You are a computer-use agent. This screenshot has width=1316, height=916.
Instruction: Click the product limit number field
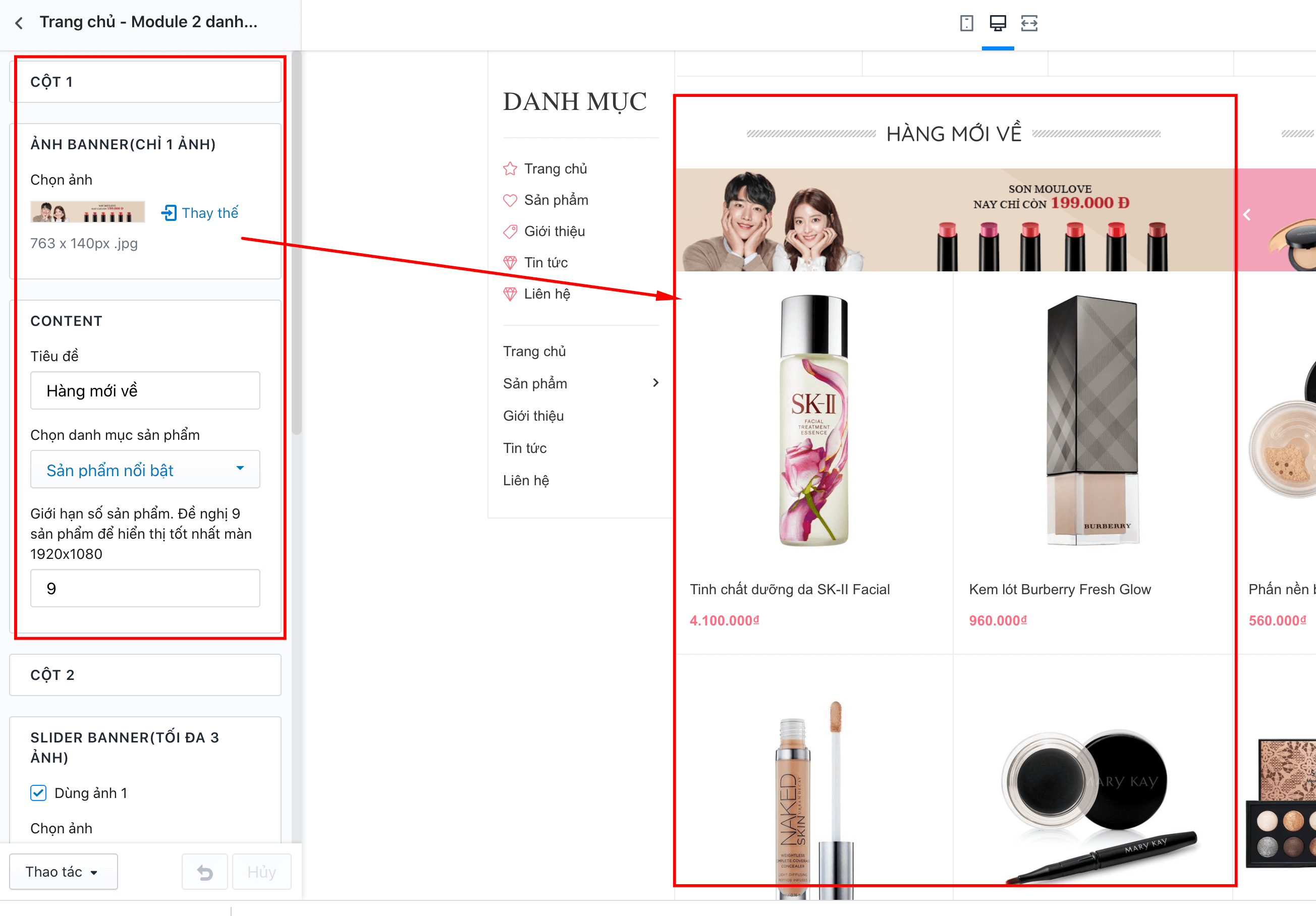145,588
